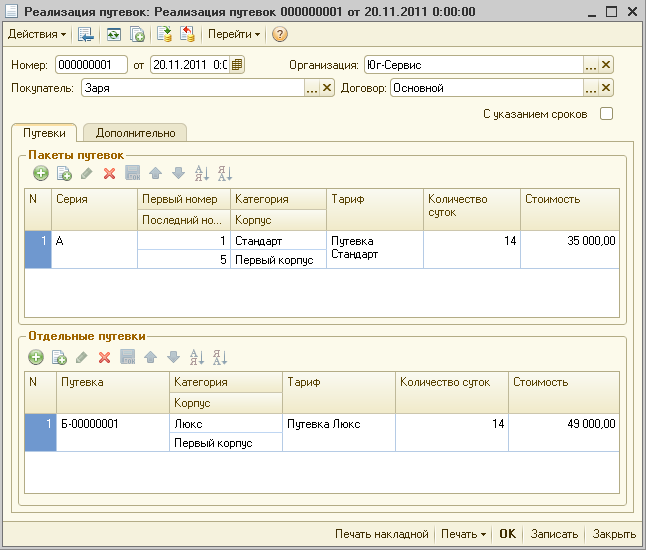
Task: Clear the Организация field
Action: click(x=606, y=65)
